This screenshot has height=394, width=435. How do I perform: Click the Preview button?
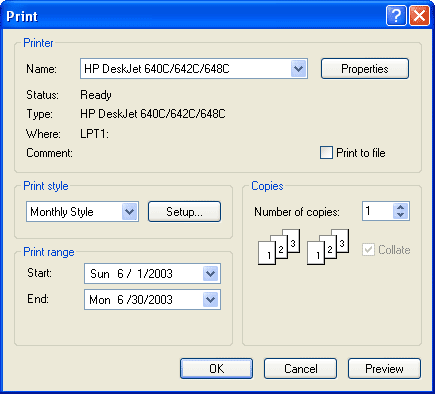[x=384, y=369]
